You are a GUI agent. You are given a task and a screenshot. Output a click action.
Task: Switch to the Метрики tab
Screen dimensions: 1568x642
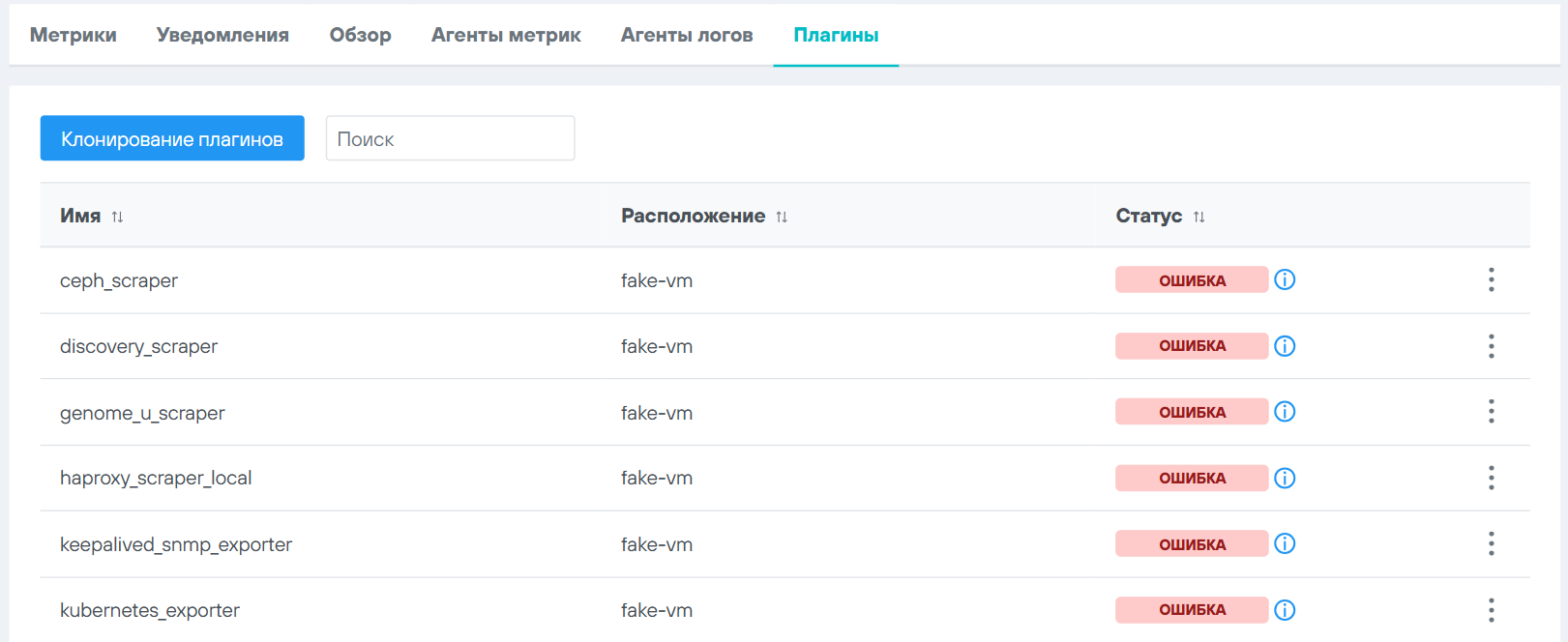click(x=74, y=36)
